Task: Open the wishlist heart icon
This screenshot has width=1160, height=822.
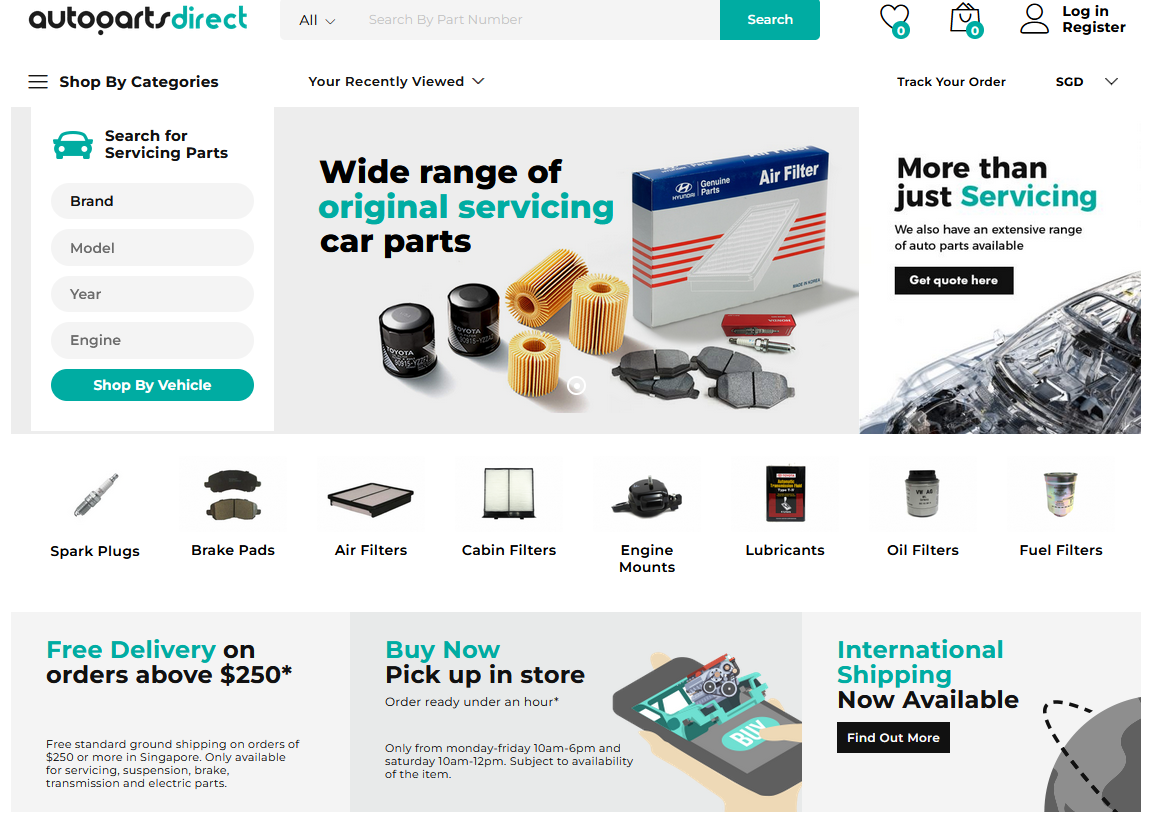Action: tap(894, 19)
